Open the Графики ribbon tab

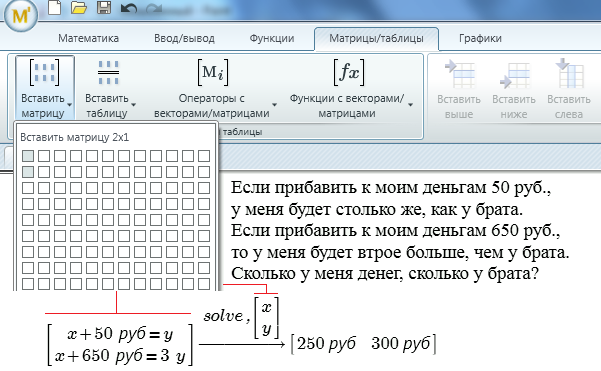point(480,38)
